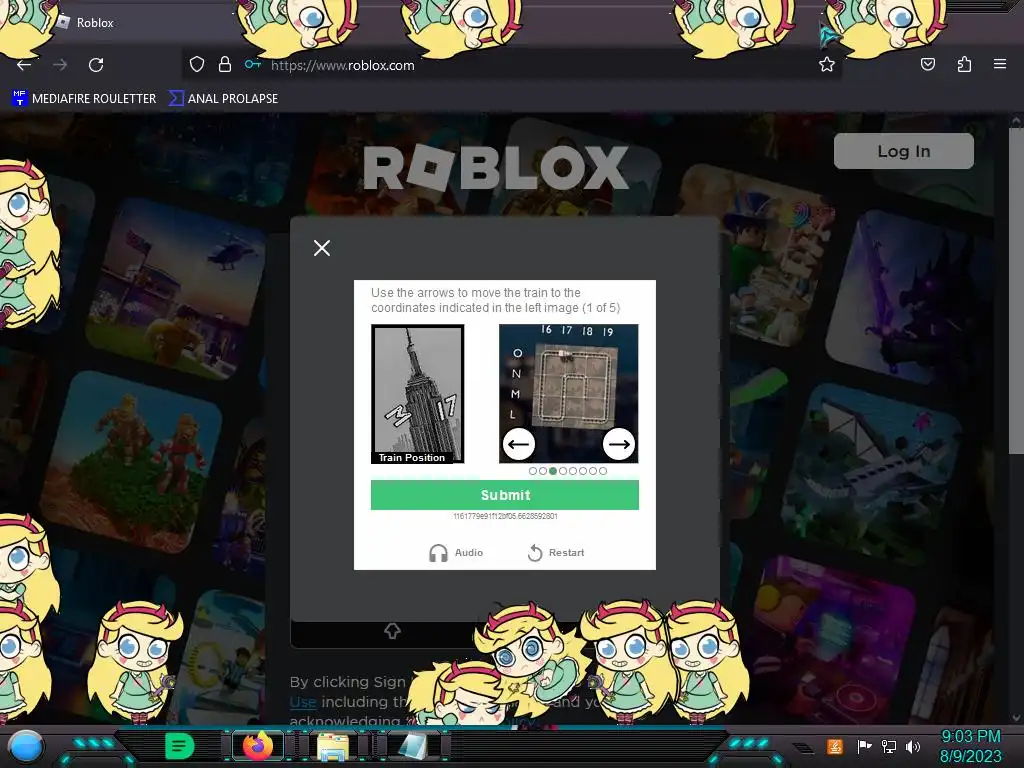Open the Firefox hamburger menu

tap(1000, 64)
